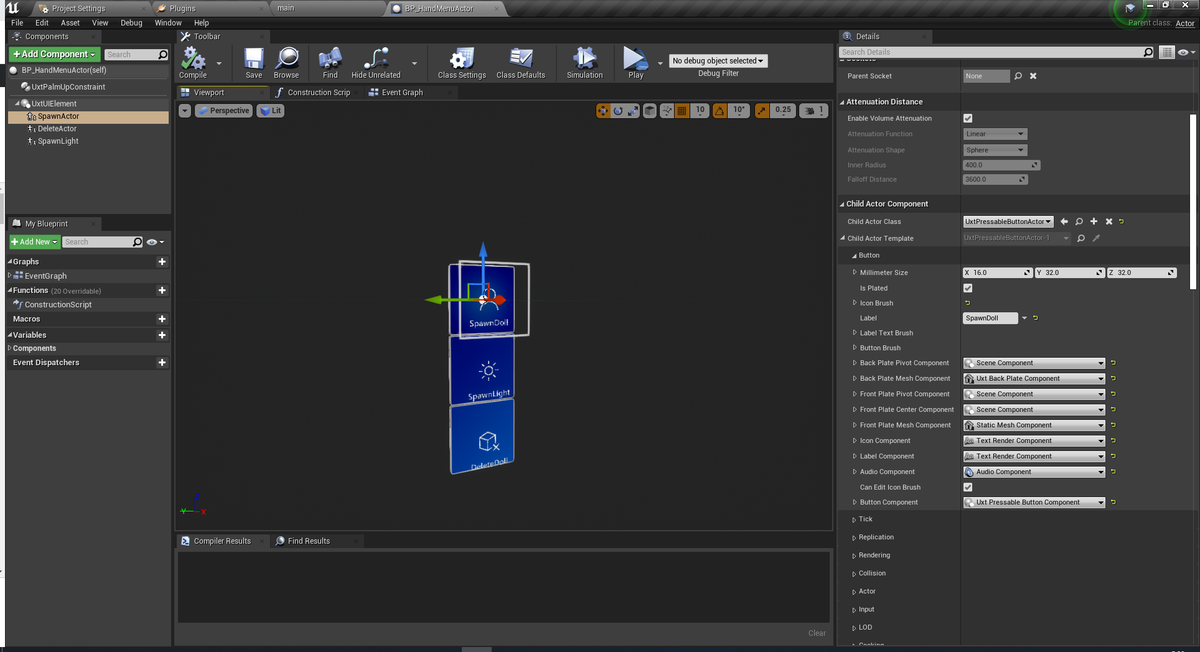Open the debug object filter dropdown
The height and width of the screenshot is (652, 1200).
point(718,61)
